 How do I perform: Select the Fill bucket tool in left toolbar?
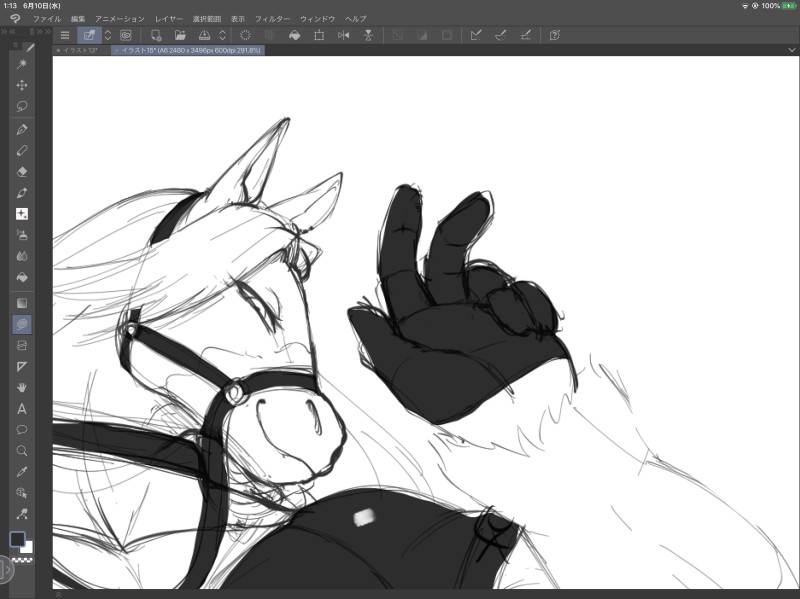[x=22, y=278]
